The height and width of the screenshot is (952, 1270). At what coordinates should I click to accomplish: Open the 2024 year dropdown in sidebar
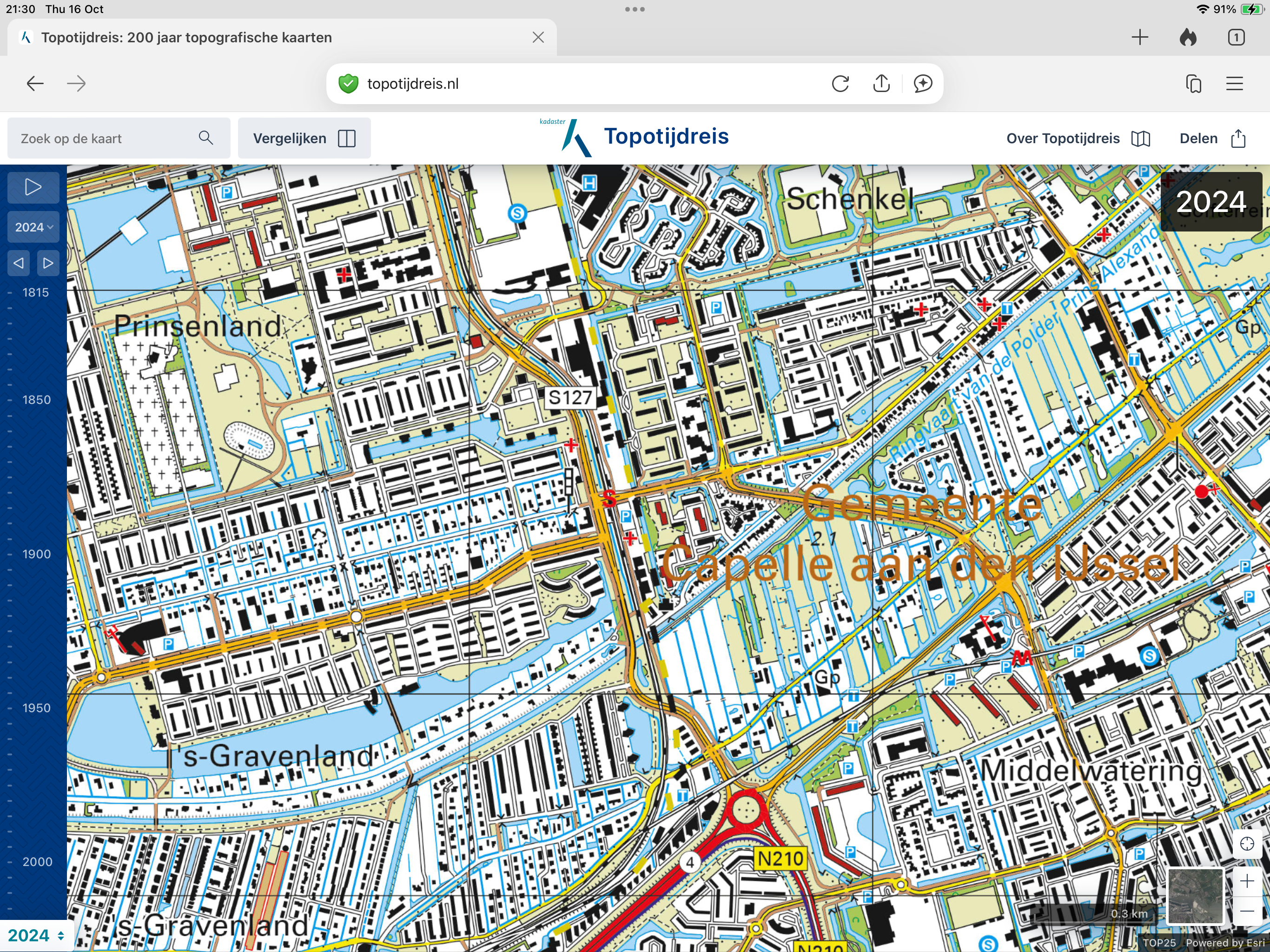pos(33,227)
